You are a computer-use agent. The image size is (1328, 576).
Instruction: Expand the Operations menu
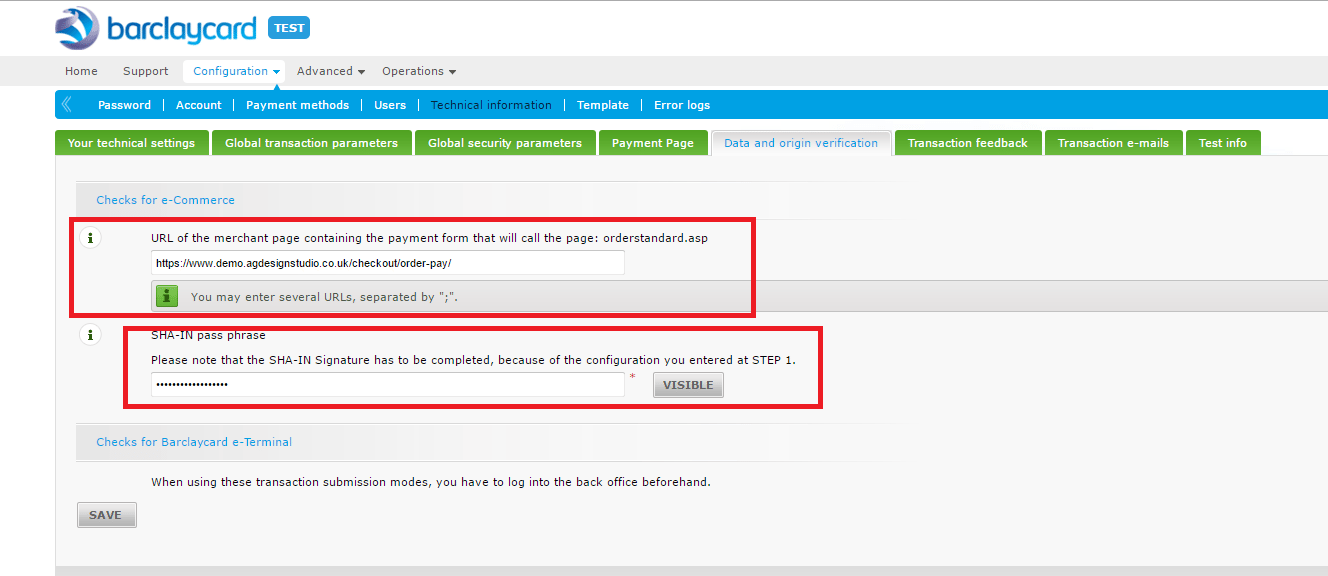tap(419, 71)
